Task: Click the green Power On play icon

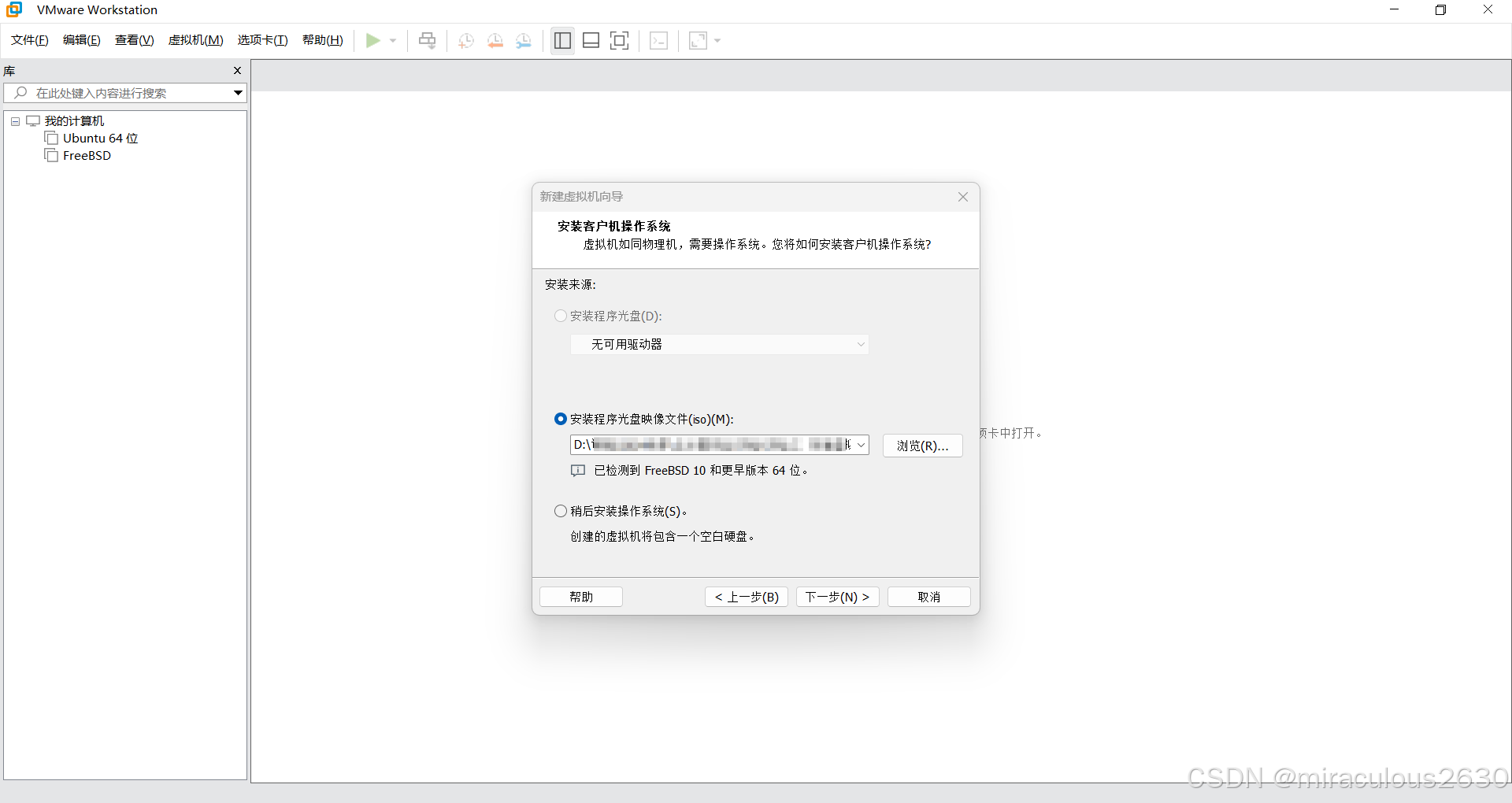Action: pyautogui.click(x=373, y=40)
